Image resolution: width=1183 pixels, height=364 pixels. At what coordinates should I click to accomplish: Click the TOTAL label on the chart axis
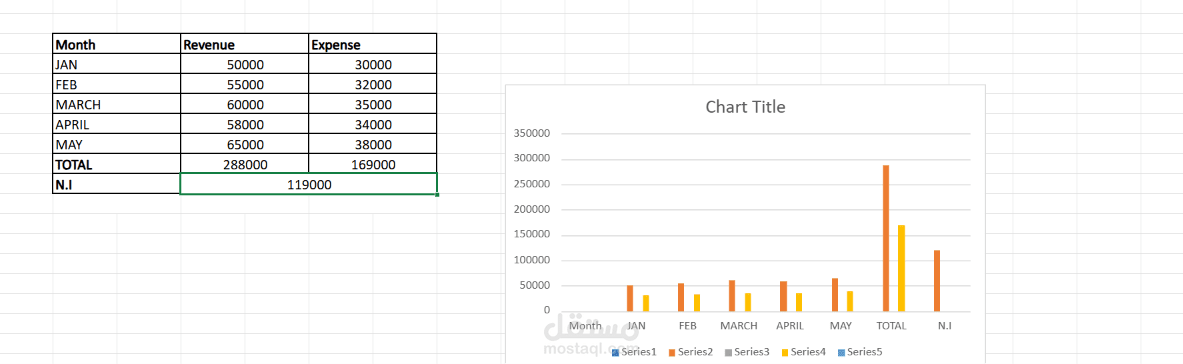tap(892, 325)
